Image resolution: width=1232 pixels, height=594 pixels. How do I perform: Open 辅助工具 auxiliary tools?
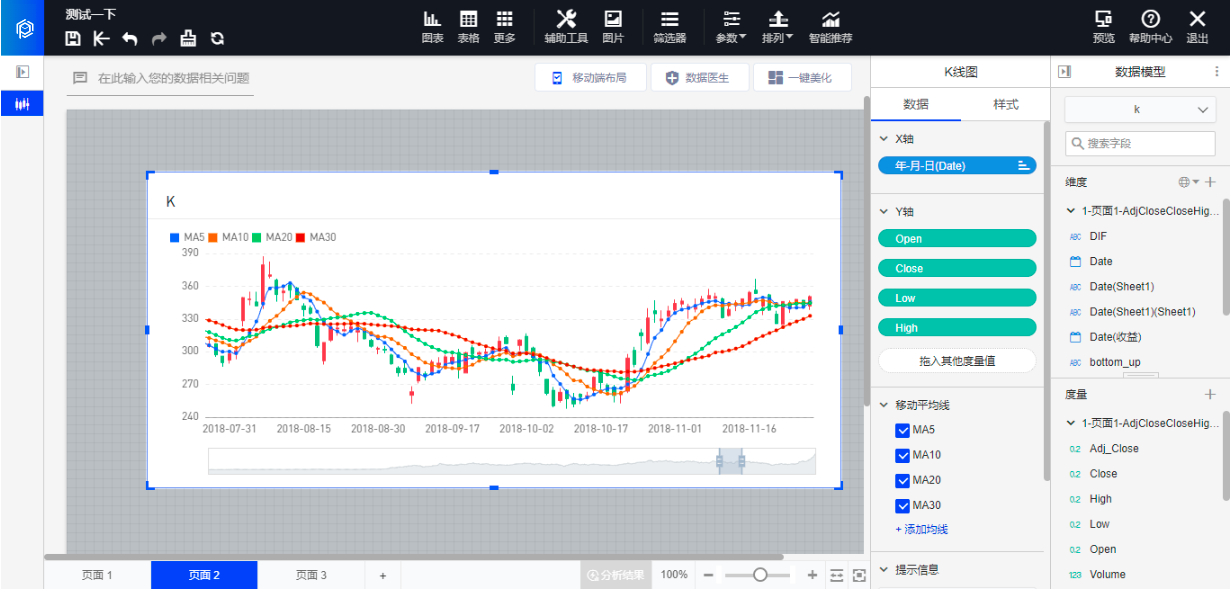(566, 27)
